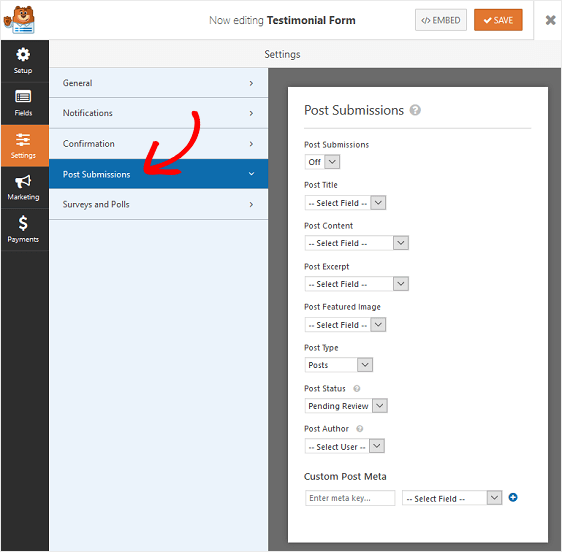Open the Post Type Posts dropdown
Viewport: 562px width, 552px height.
[339, 365]
